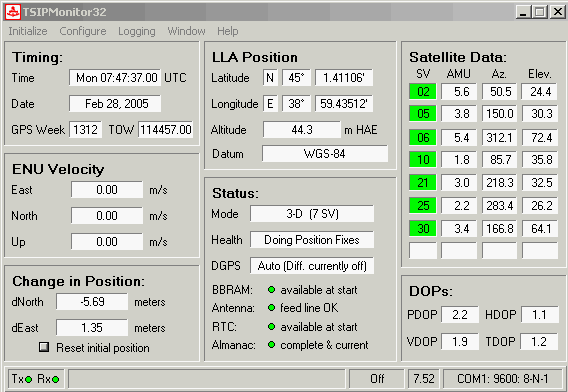Select satellite SV 30 green cell
Image resolution: width=568 pixels, height=392 pixels.
423,229
